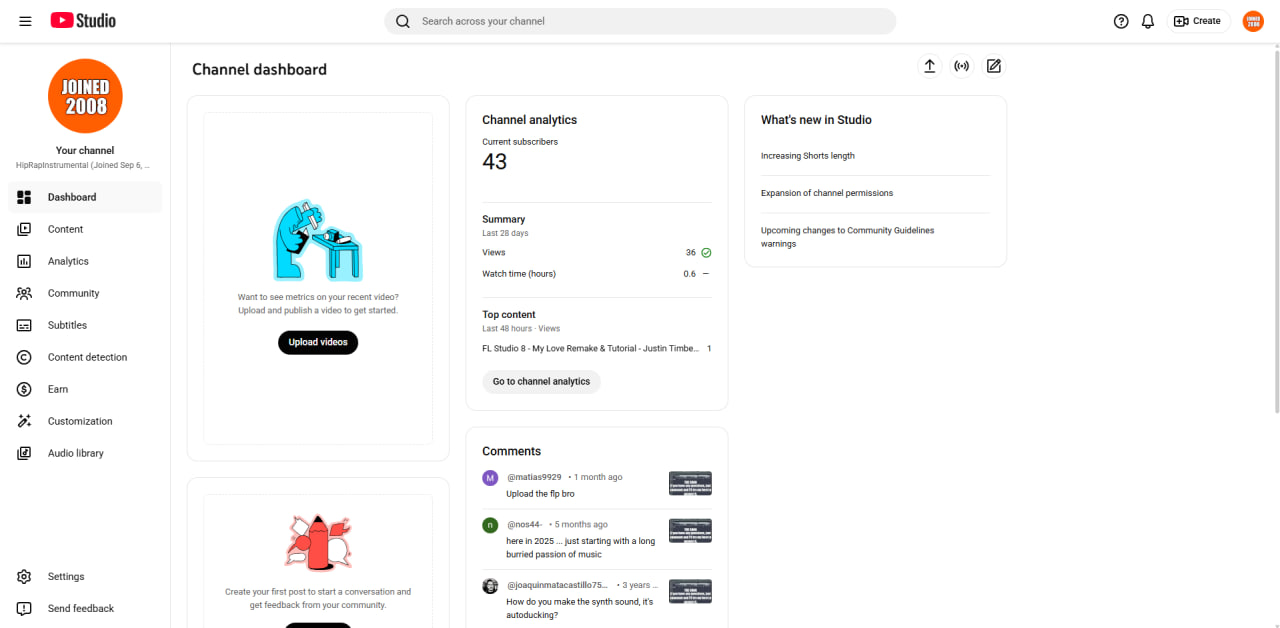Click the page's vertical scrollbar
This screenshot has width=1280, height=628.
pos(1275,228)
